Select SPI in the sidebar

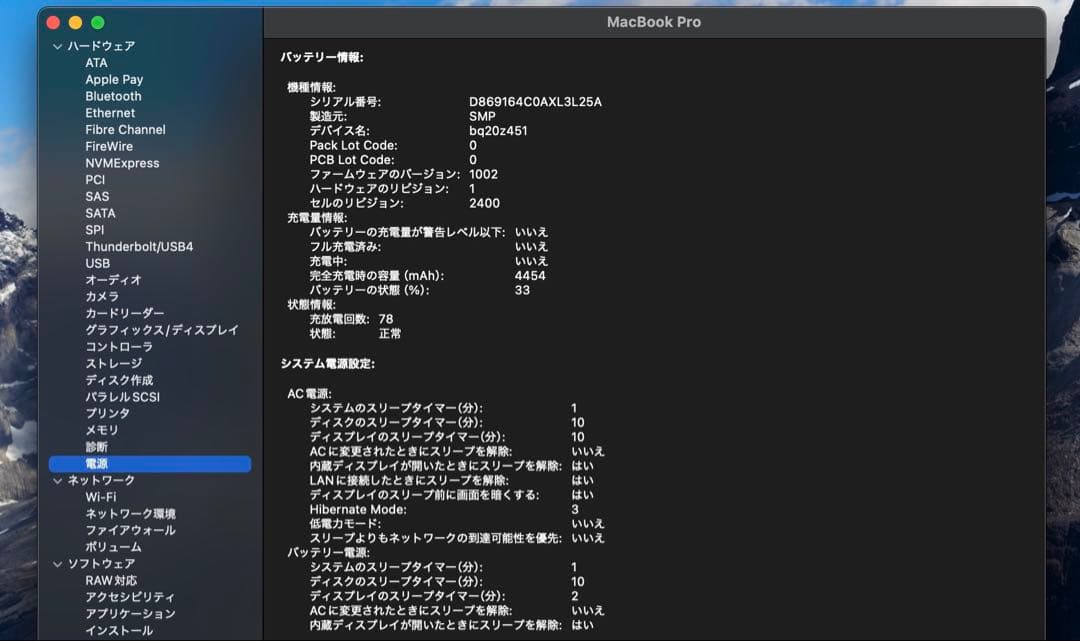(94, 230)
